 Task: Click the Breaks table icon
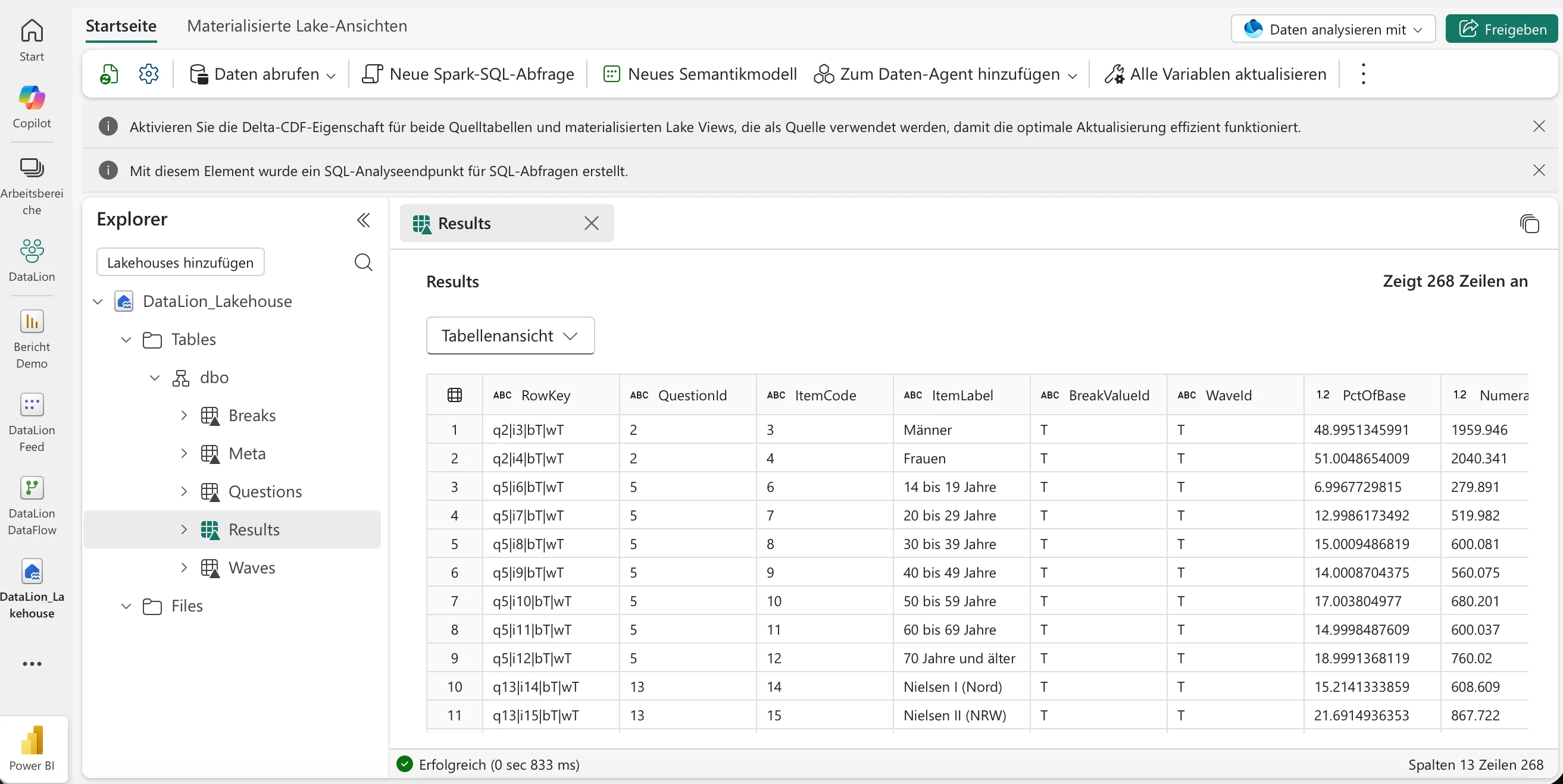click(210, 415)
